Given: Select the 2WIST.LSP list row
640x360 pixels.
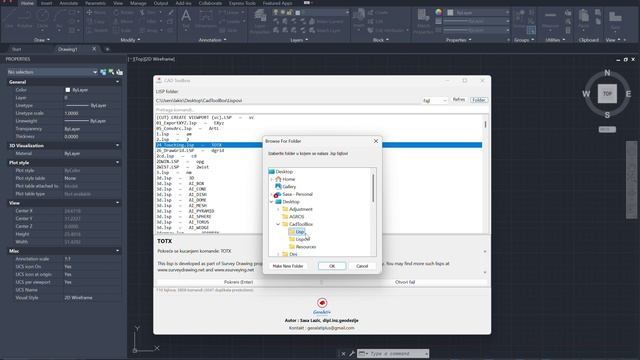Looking at the screenshot, I should click(x=318, y=167).
